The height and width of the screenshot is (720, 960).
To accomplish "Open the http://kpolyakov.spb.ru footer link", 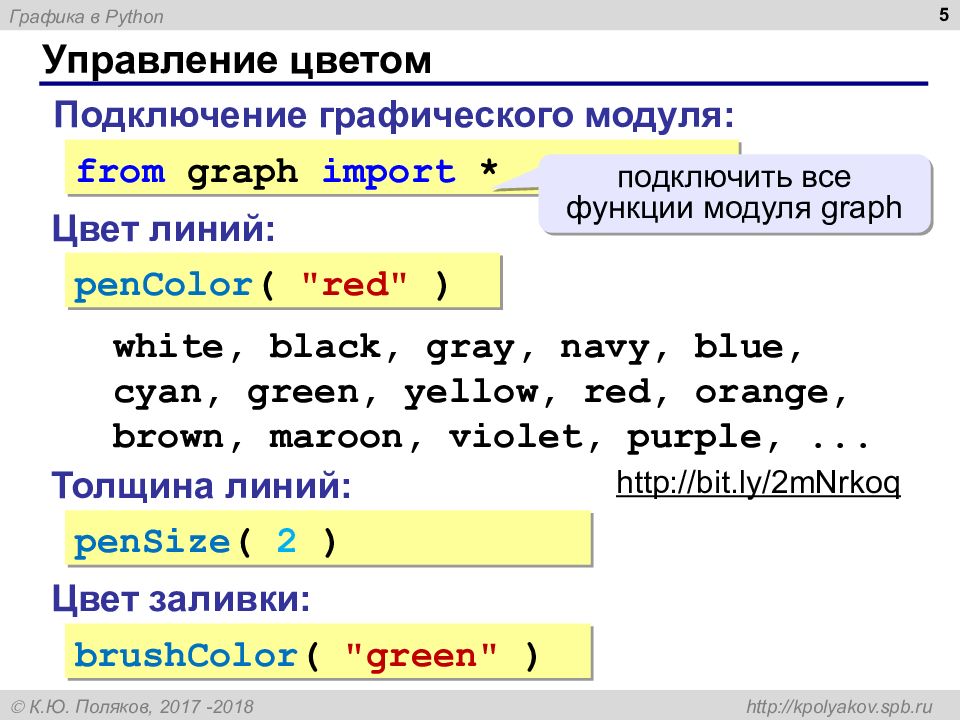I will [x=839, y=707].
